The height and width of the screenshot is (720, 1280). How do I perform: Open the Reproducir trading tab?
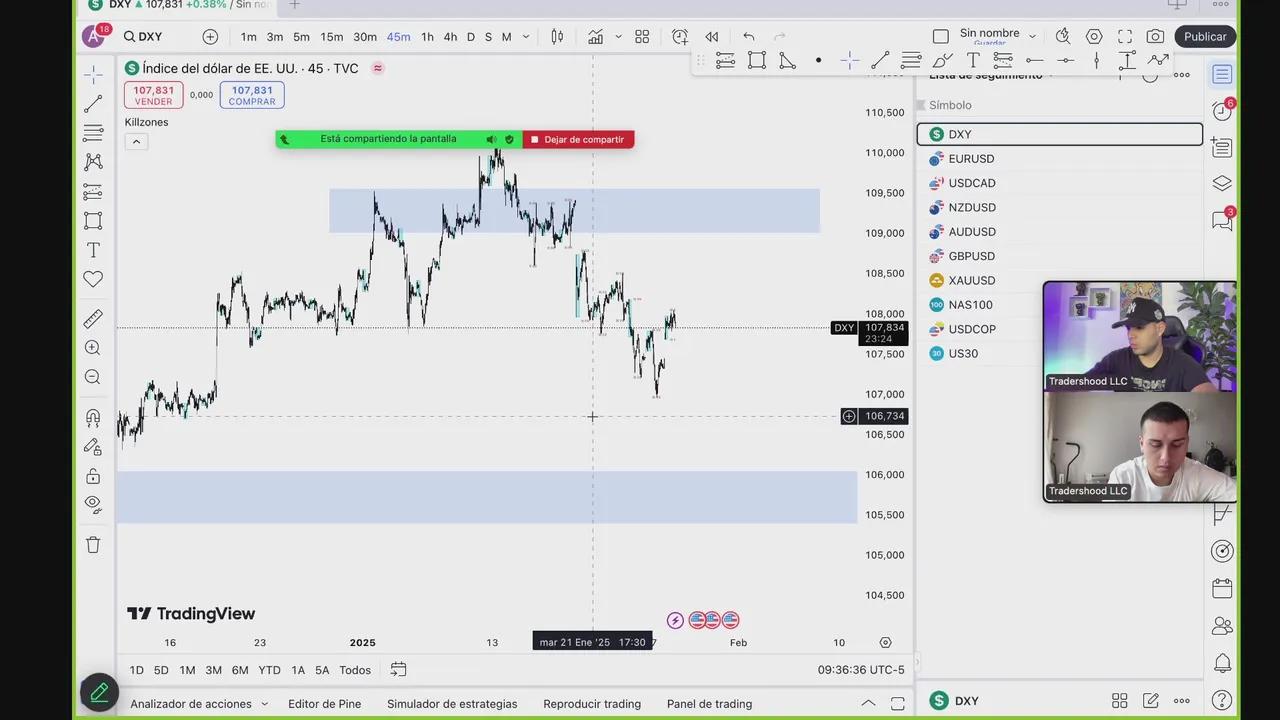(x=592, y=704)
